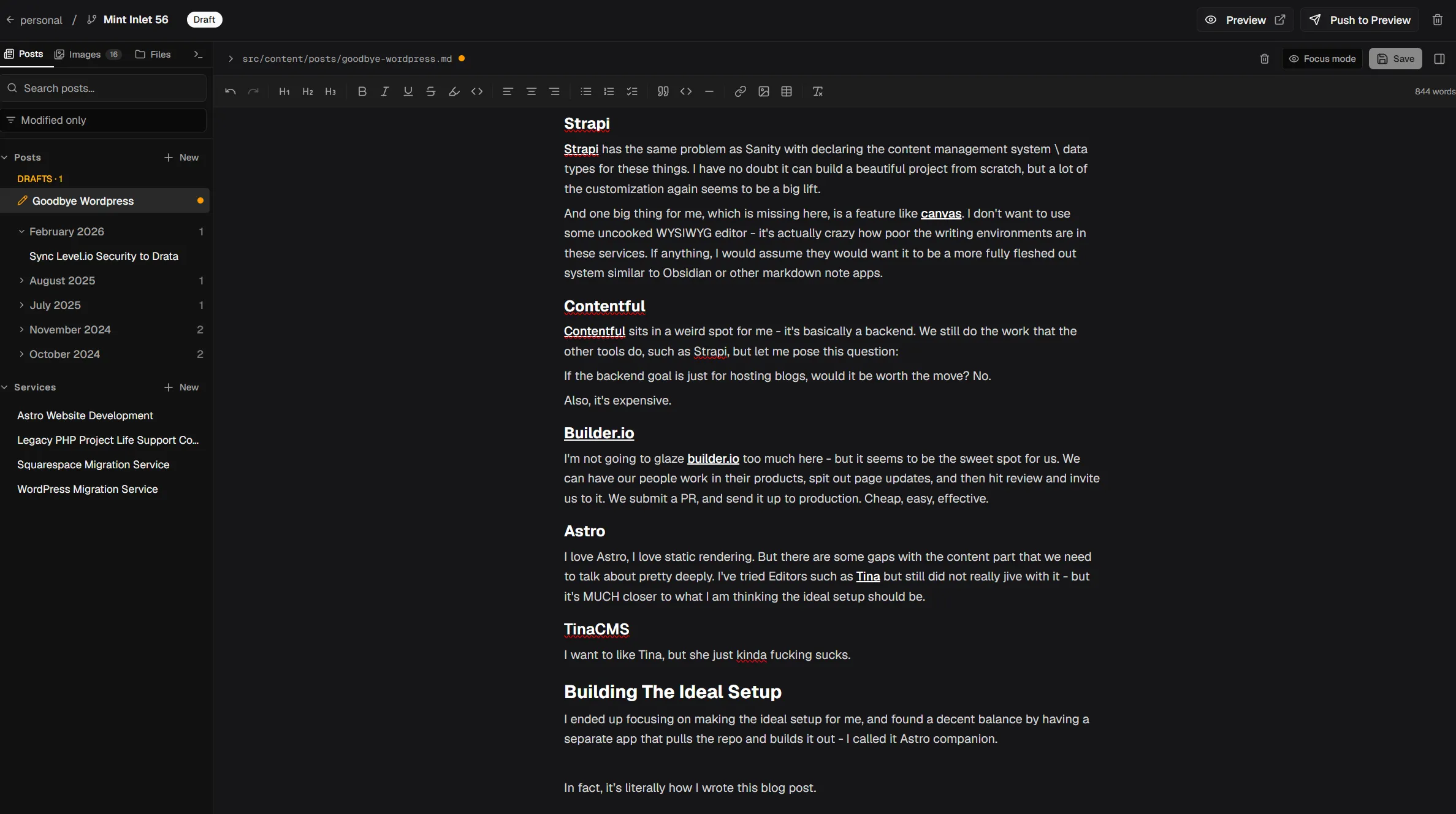Viewport: 1456px width, 814px height.
Task: Apply Heading 3 format
Action: tap(330, 91)
